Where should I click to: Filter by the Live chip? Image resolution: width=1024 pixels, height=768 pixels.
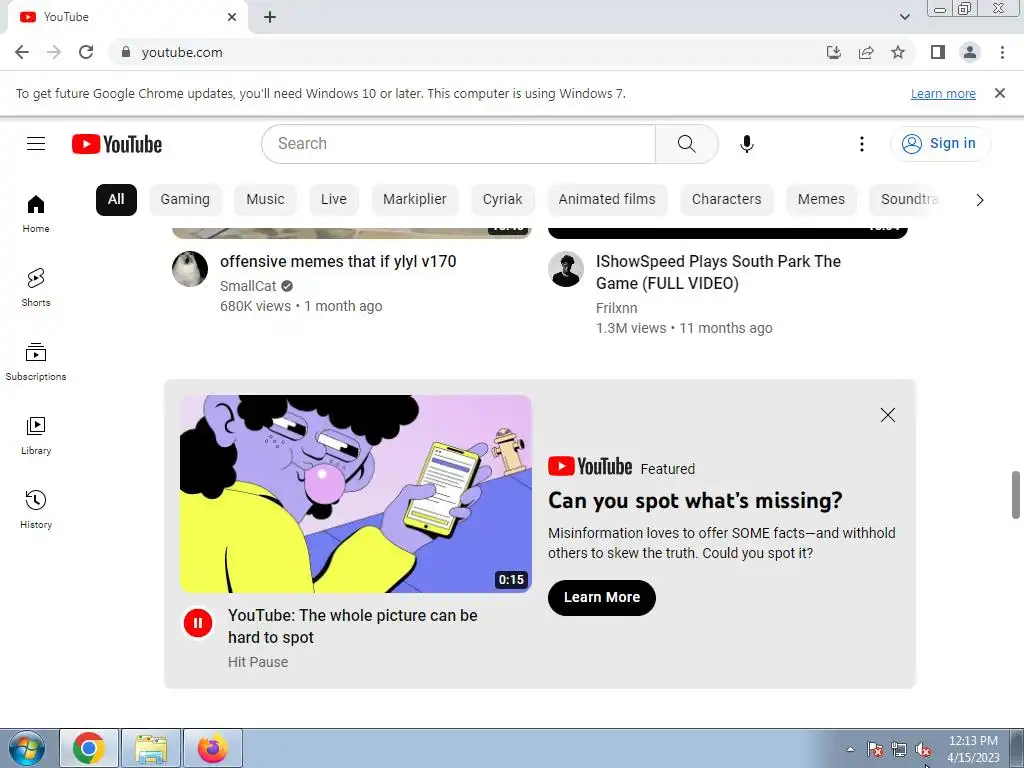[334, 199]
